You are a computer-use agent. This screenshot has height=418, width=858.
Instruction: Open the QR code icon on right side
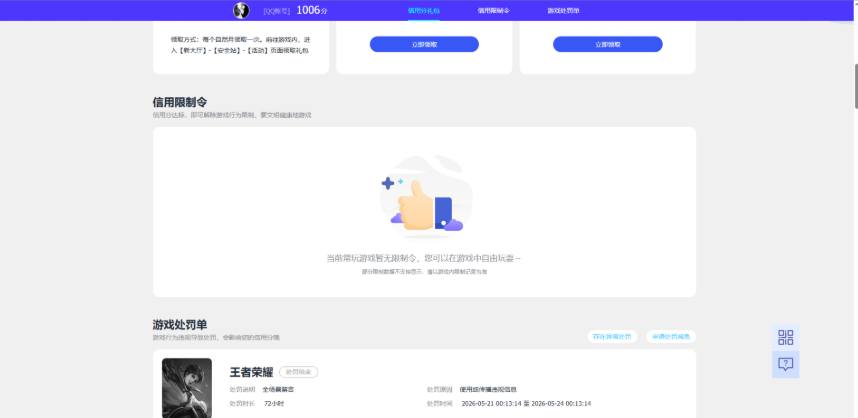[785, 338]
